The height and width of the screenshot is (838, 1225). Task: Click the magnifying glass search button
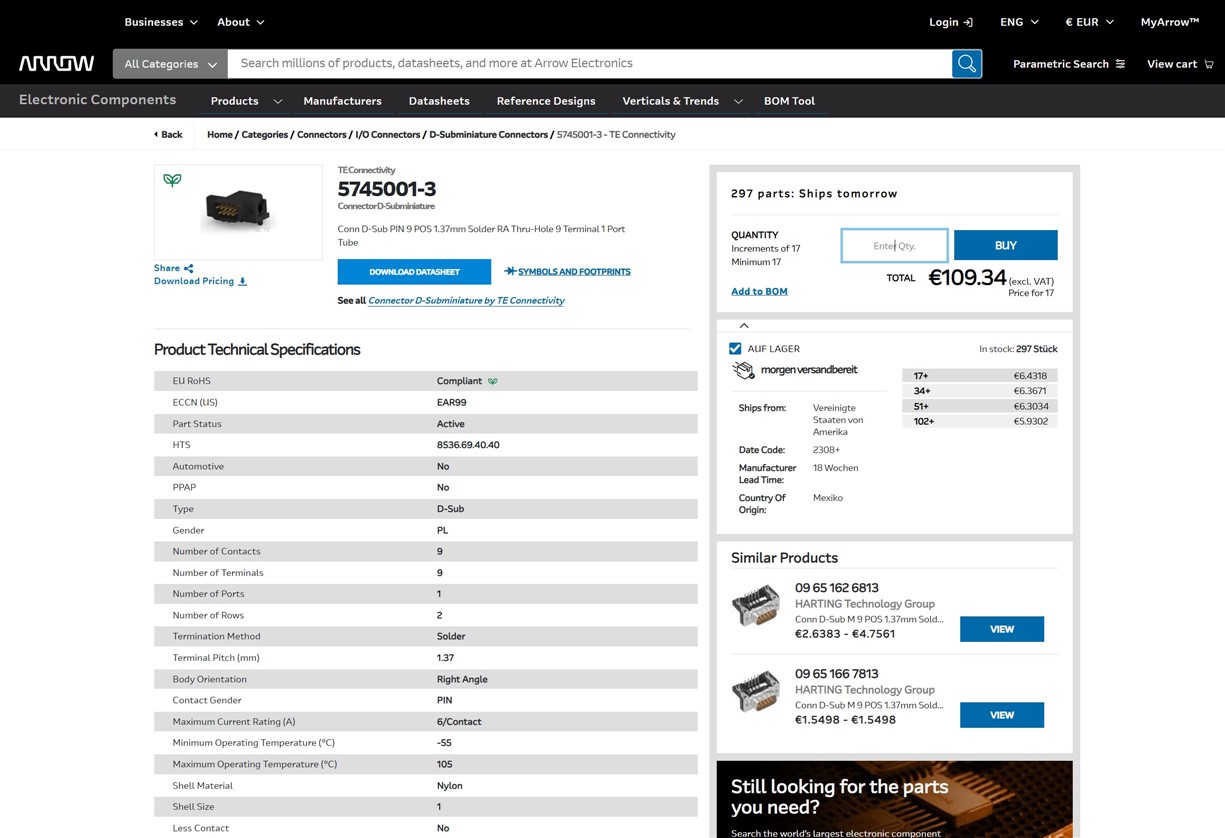pos(966,64)
